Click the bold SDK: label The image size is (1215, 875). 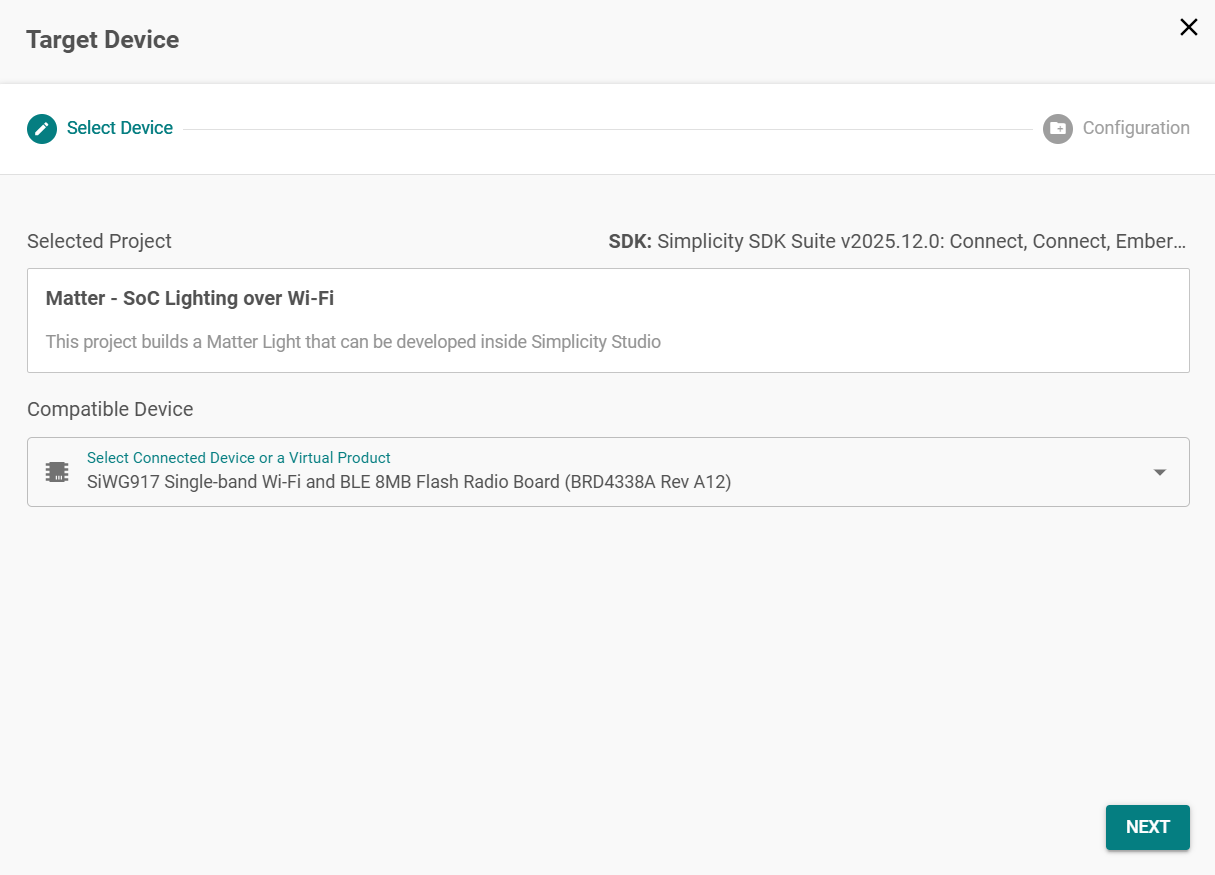(x=630, y=242)
